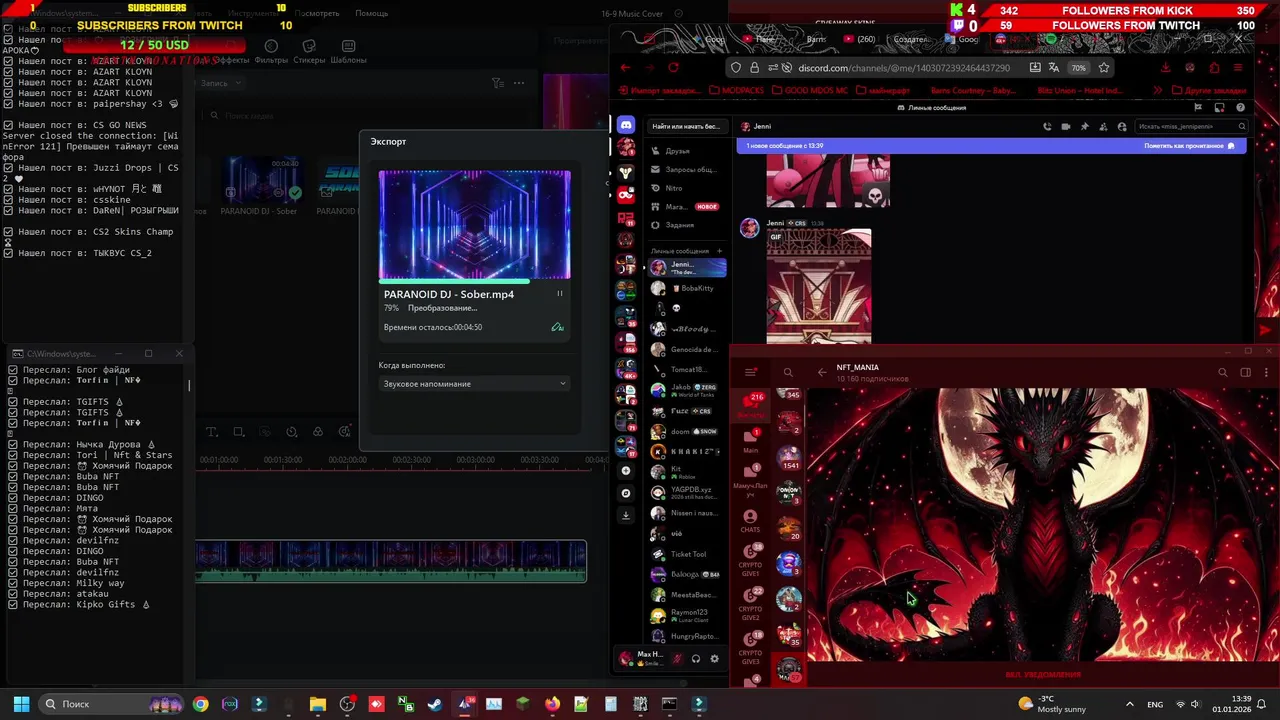Add friends to the Jenni DM
This screenshot has width=1280, height=720.
1103,127
